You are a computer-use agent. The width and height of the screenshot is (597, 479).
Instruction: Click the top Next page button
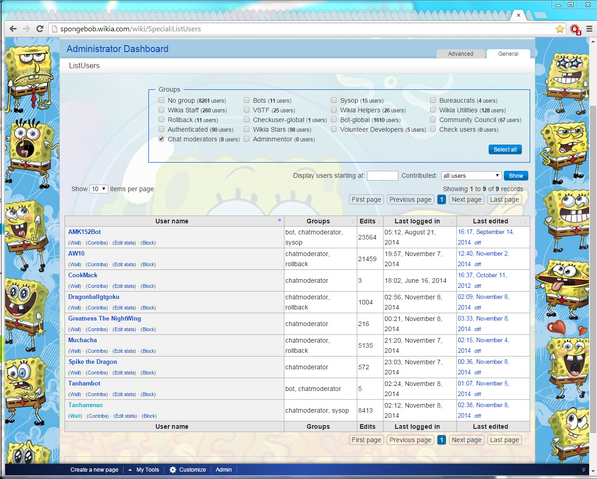[466, 200]
